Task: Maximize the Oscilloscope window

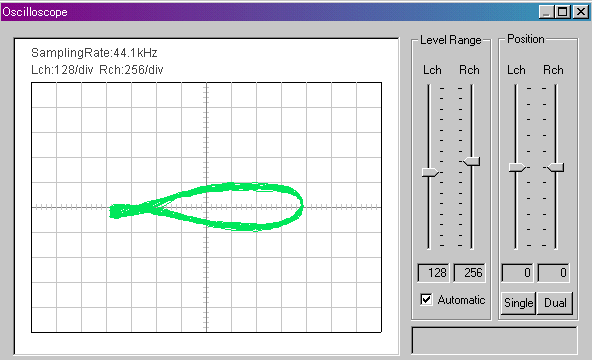Action: click(x=563, y=12)
